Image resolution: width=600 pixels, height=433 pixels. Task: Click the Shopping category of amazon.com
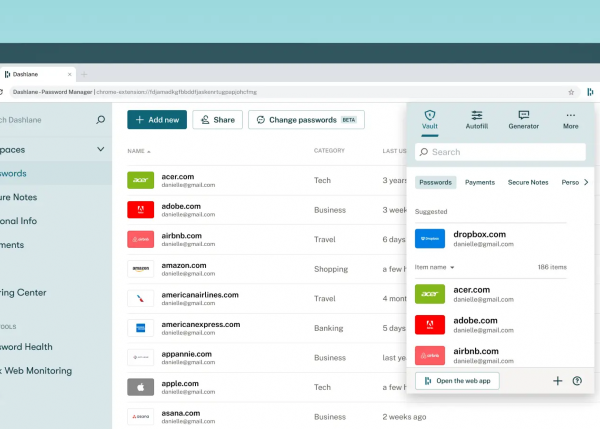(x=331, y=269)
